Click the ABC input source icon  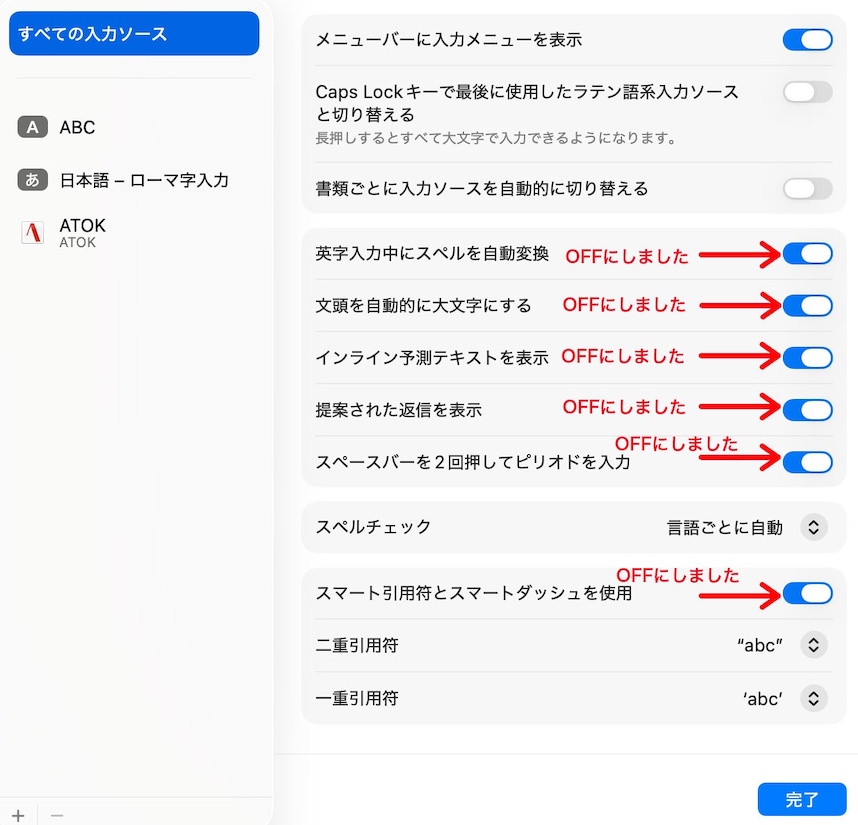click(x=33, y=127)
